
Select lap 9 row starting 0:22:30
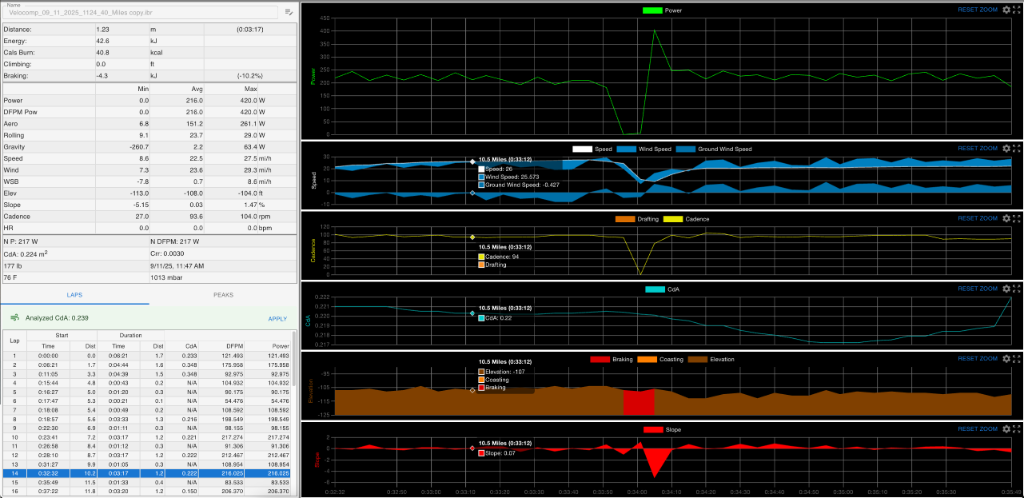[146, 428]
